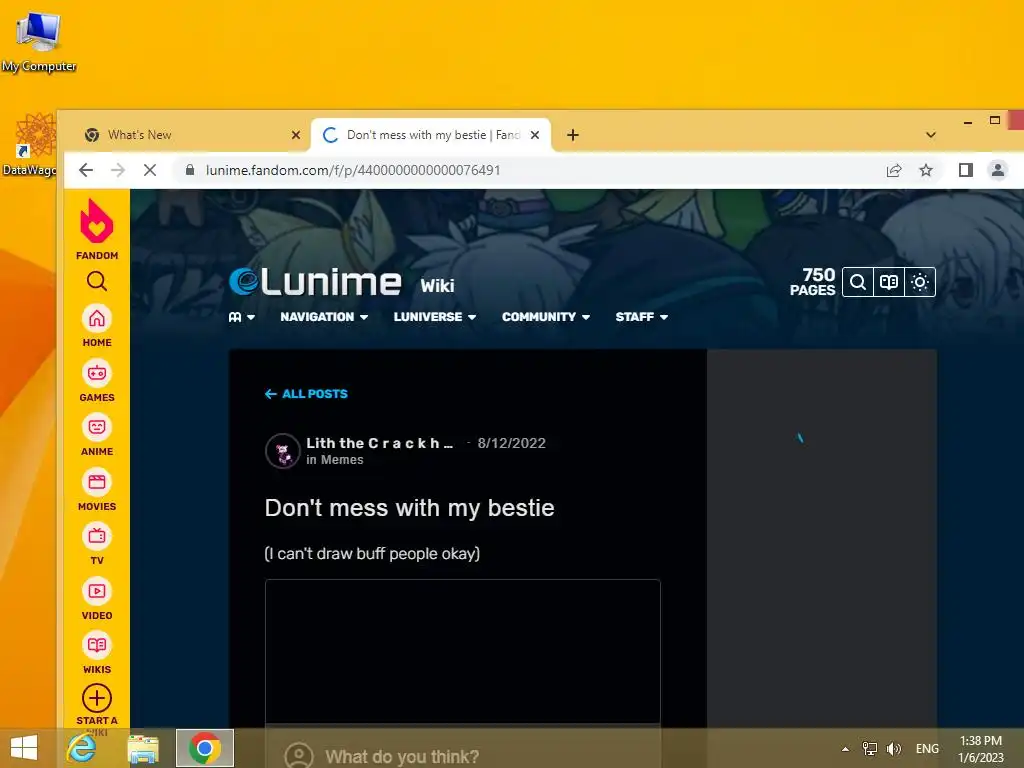Click the 750 PAGES counter
The width and height of the screenshot is (1024, 768).
coord(812,282)
